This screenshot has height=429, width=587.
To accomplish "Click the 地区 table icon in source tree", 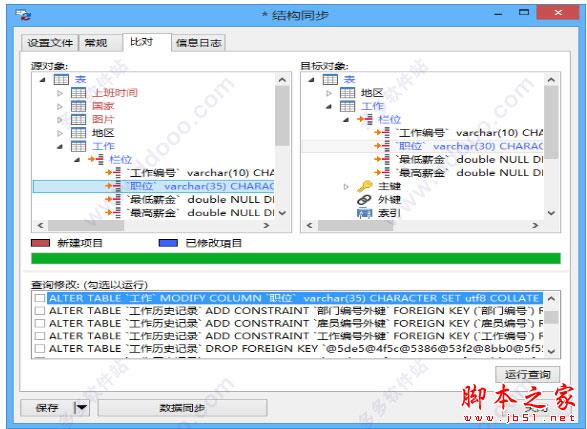I will click(79, 133).
